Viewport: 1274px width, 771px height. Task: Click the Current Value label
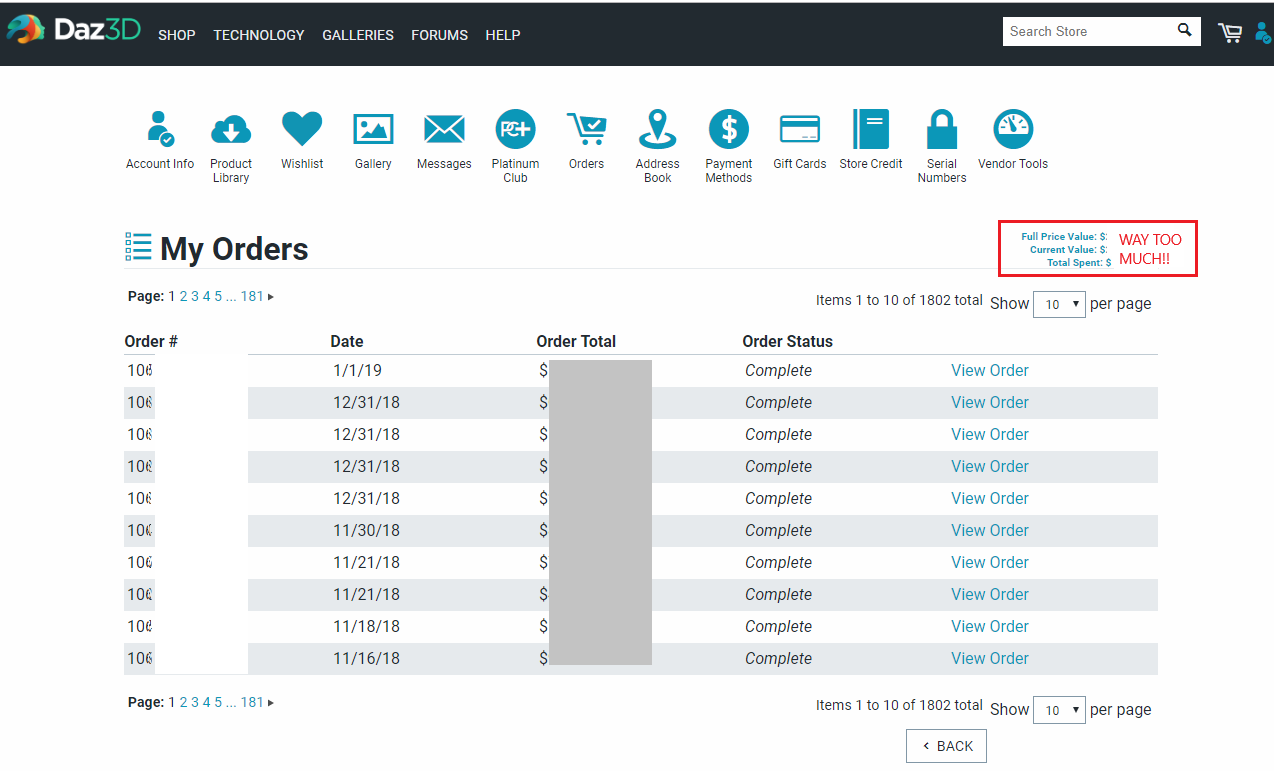pyautogui.click(x=1064, y=250)
